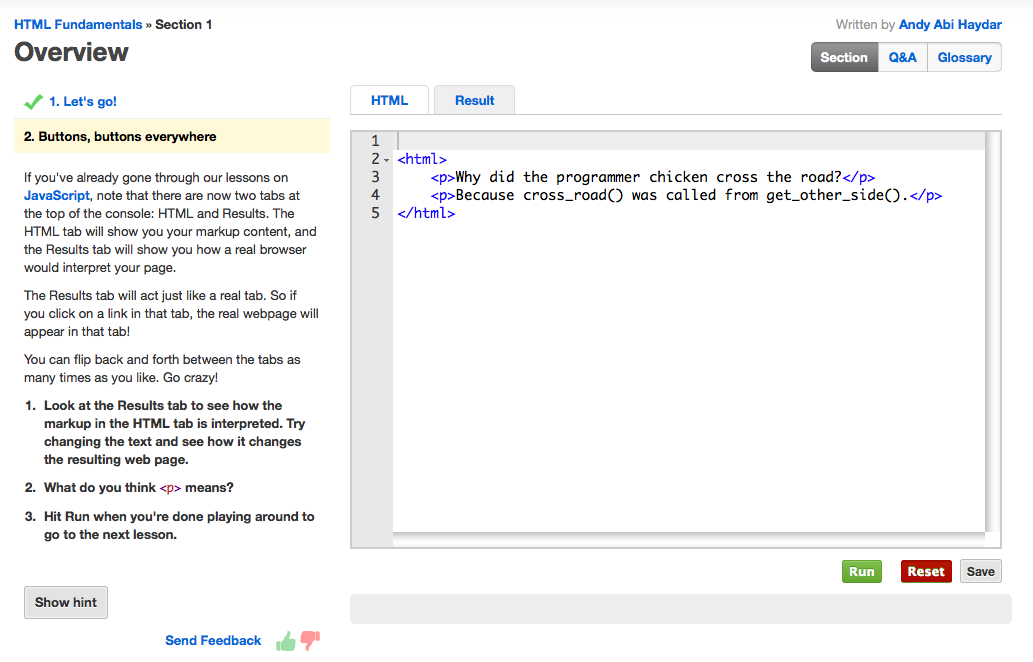
Task: Open the Q&A section
Action: pyautogui.click(x=902, y=57)
